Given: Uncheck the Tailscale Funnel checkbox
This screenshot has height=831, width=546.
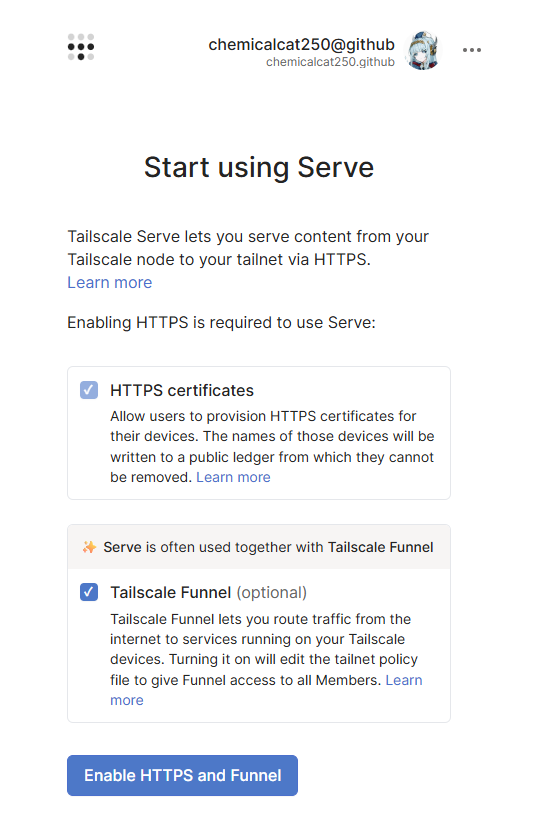Looking at the screenshot, I should 89,592.
